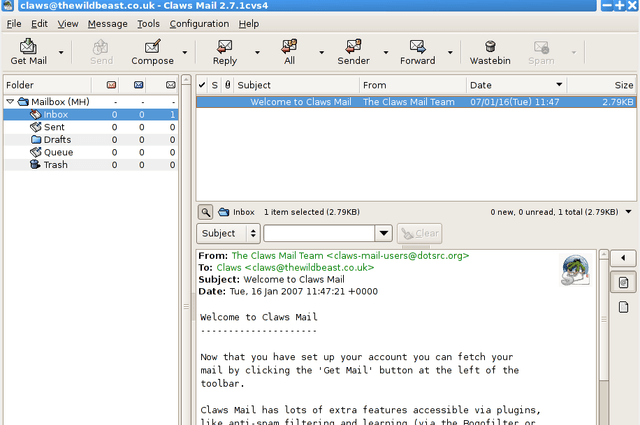Open the View menu

[68, 24]
